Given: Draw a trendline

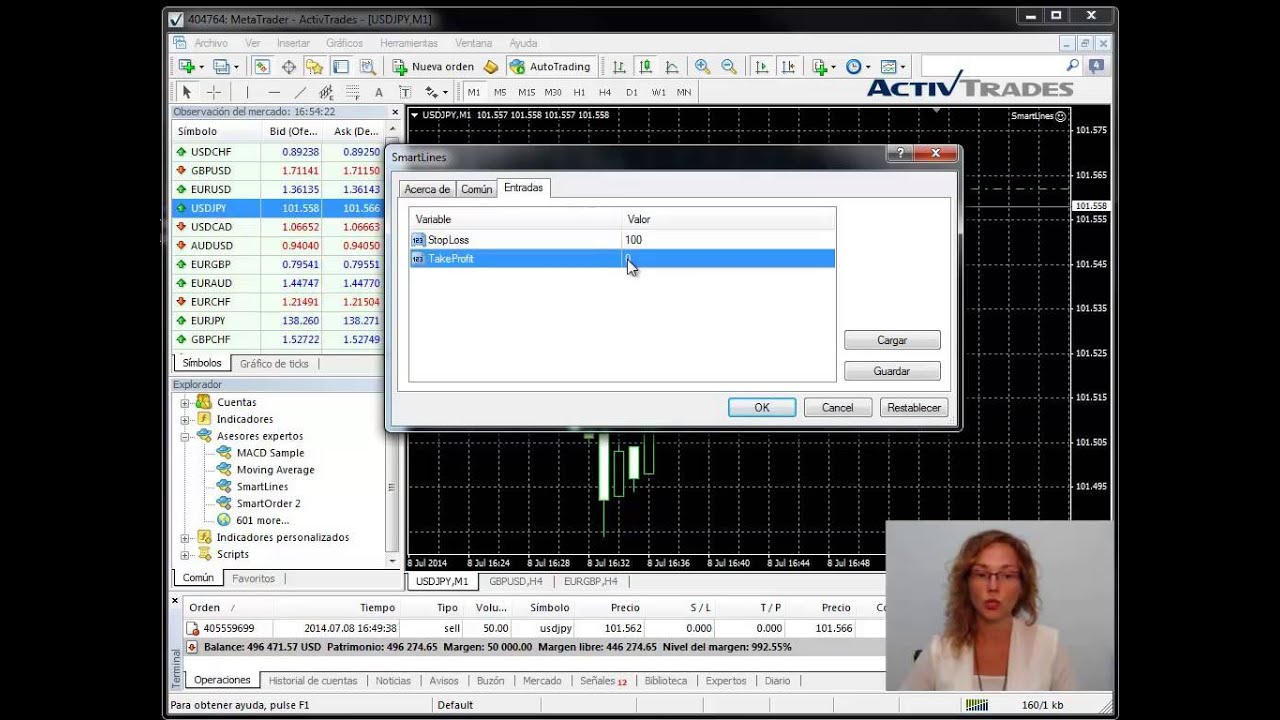Looking at the screenshot, I should pos(300,92).
